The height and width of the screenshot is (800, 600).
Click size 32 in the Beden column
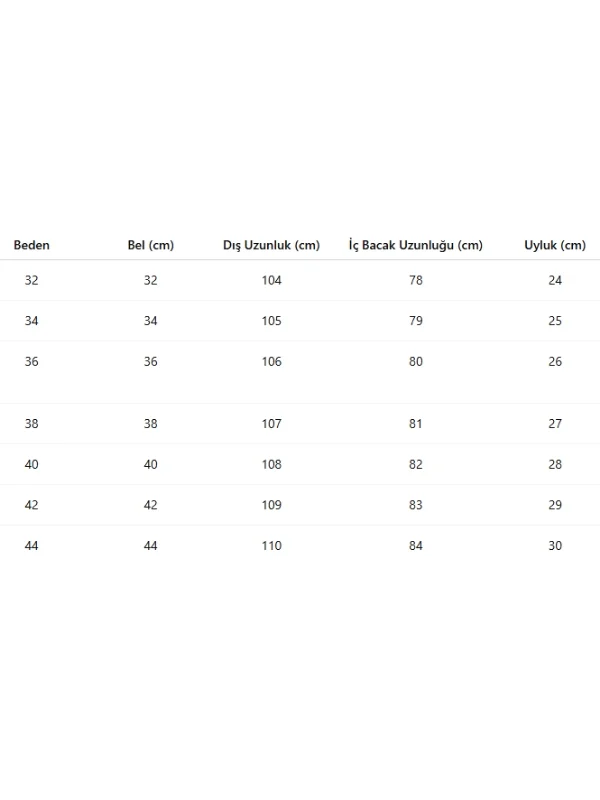32,280
